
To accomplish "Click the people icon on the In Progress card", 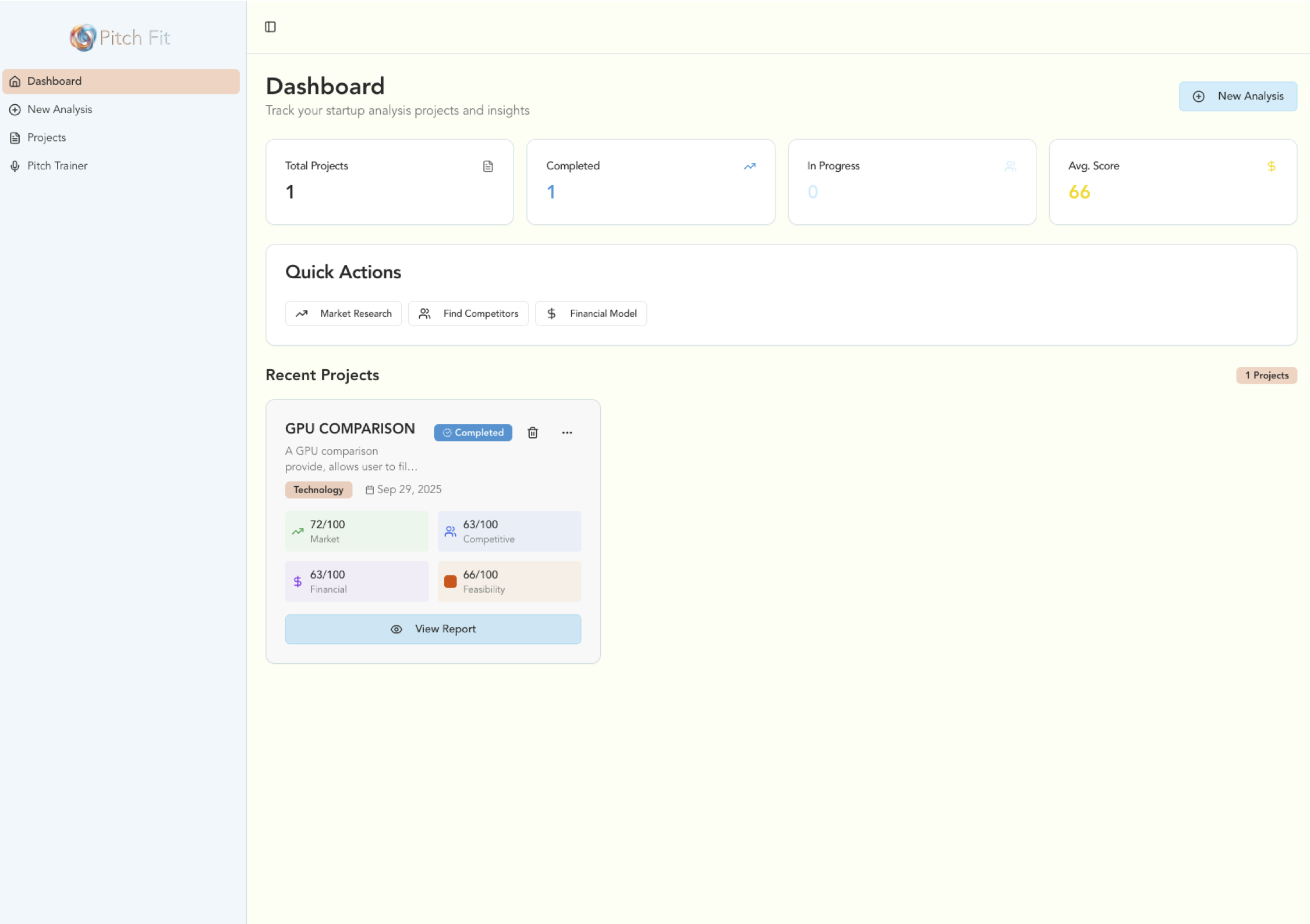I will 1010,166.
